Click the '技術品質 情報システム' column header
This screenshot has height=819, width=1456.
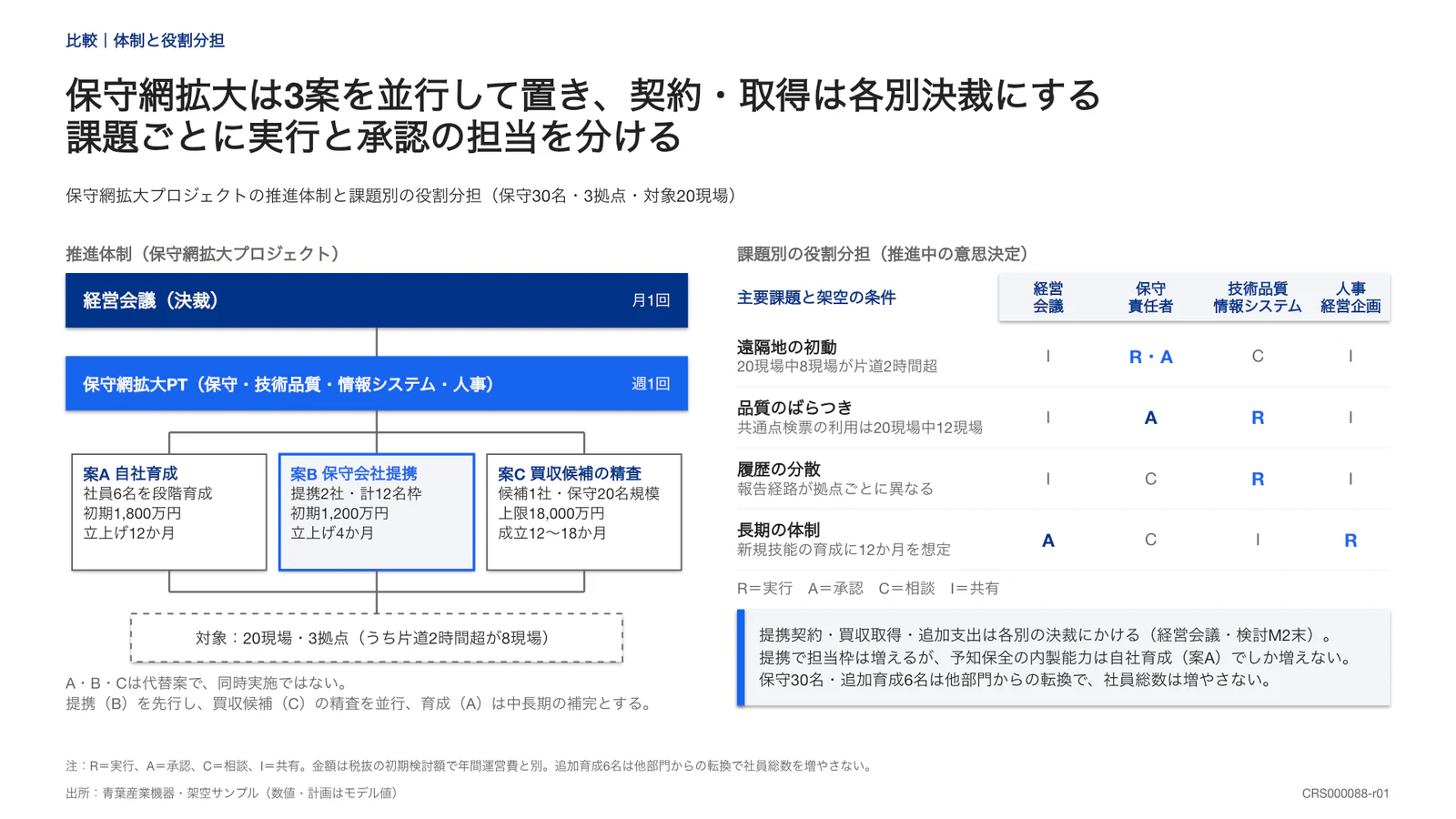tap(1258, 298)
